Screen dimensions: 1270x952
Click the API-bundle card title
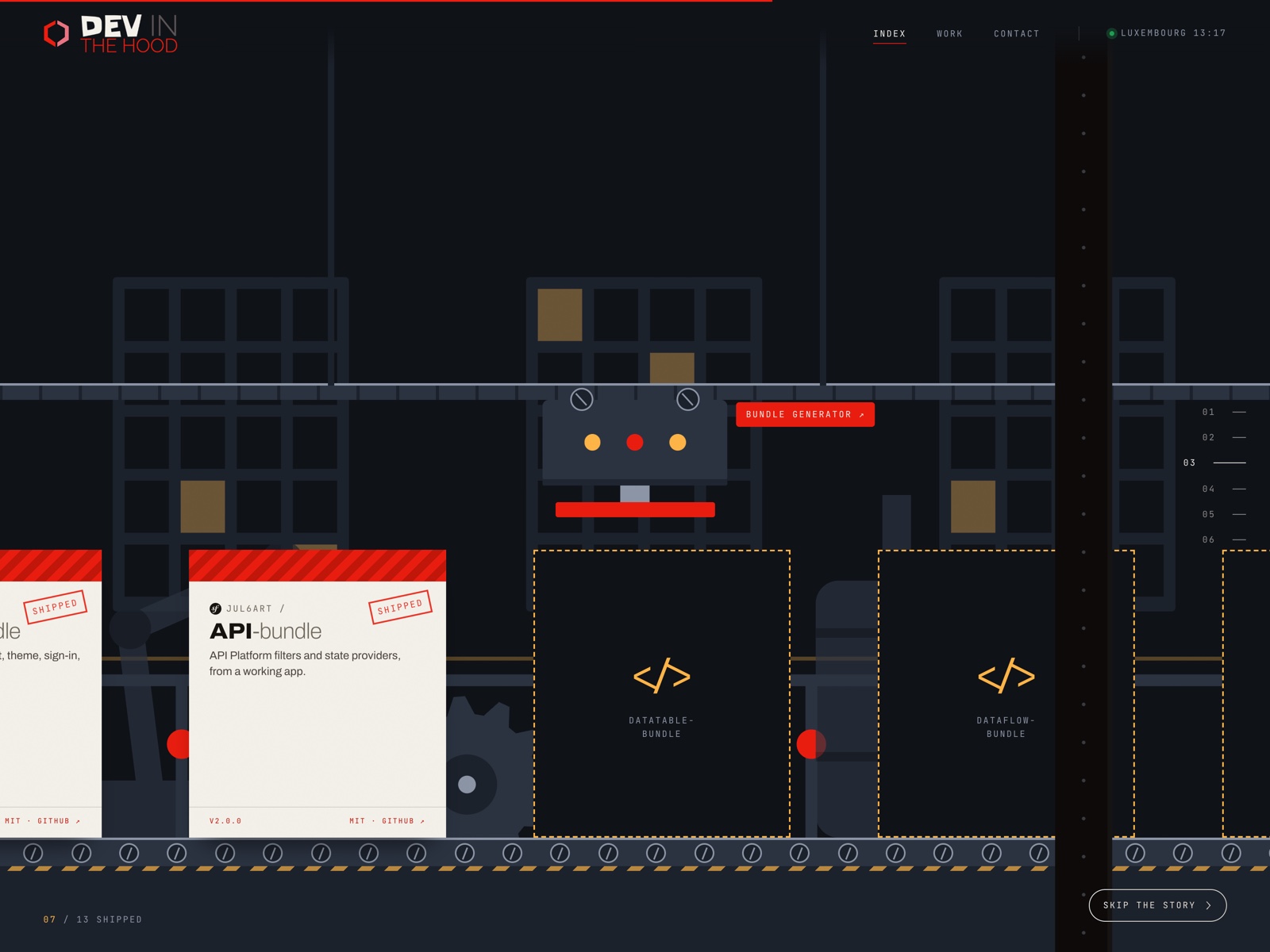[x=266, y=631]
